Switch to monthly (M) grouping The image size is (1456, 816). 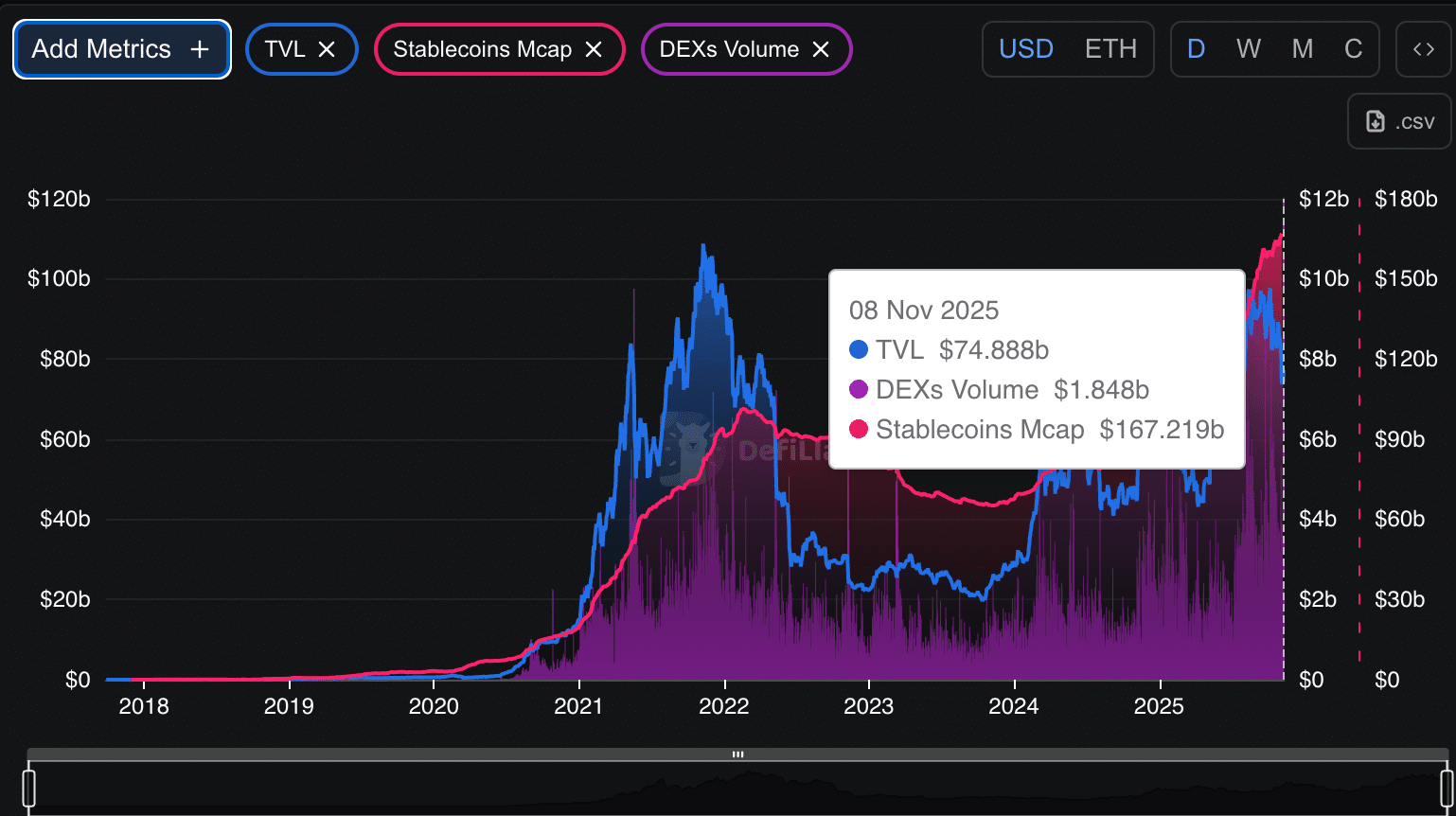click(x=1303, y=49)
